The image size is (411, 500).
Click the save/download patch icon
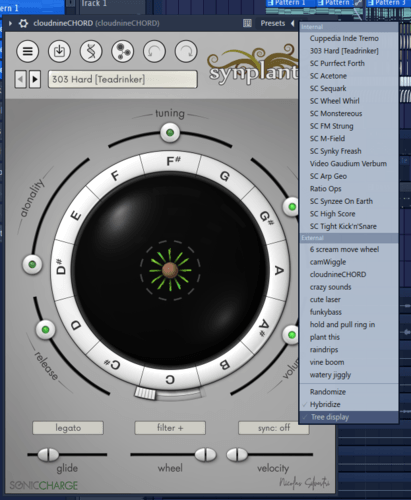[59, 51]
